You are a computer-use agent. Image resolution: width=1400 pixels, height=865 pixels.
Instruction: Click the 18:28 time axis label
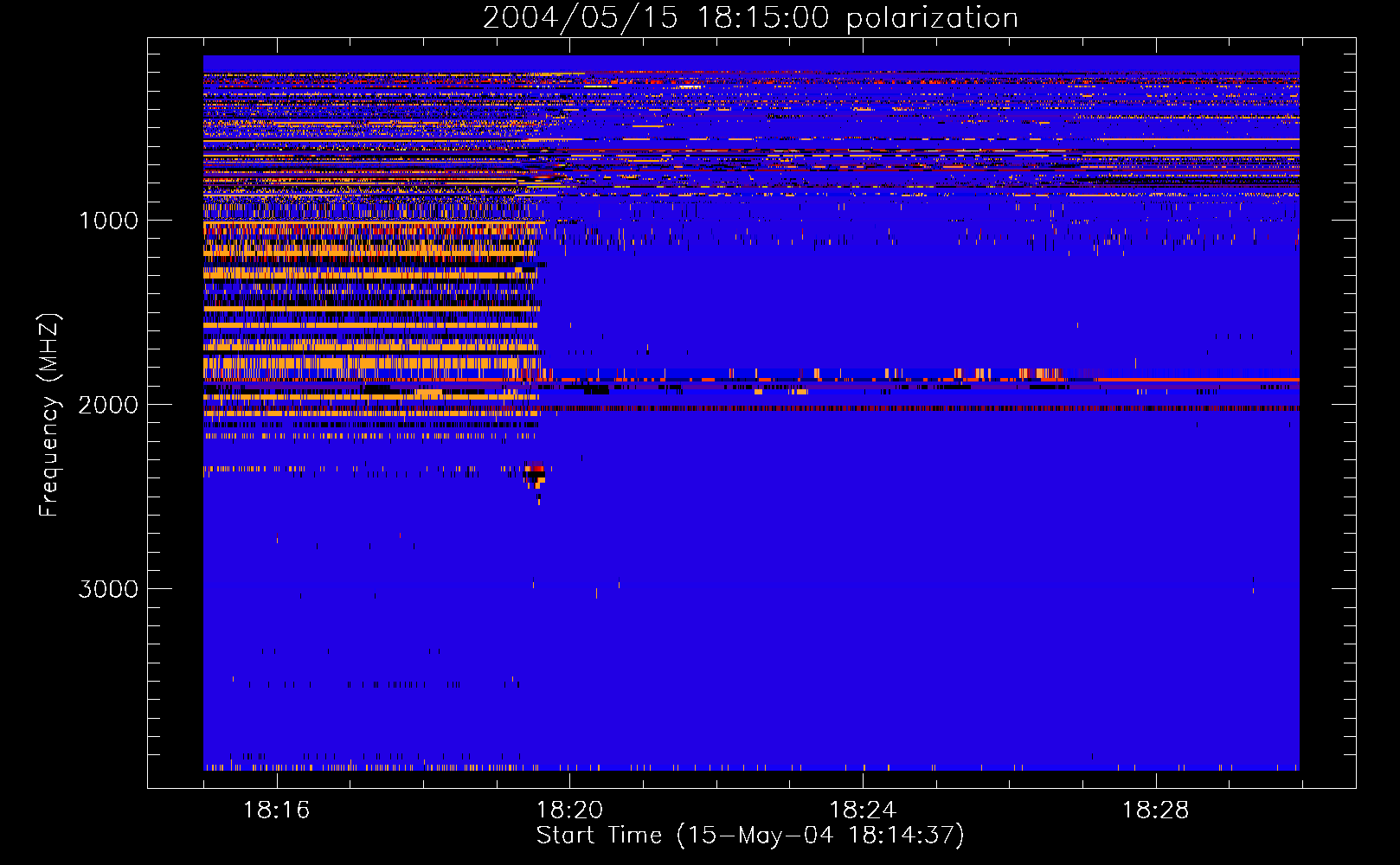click(1156, 810)
